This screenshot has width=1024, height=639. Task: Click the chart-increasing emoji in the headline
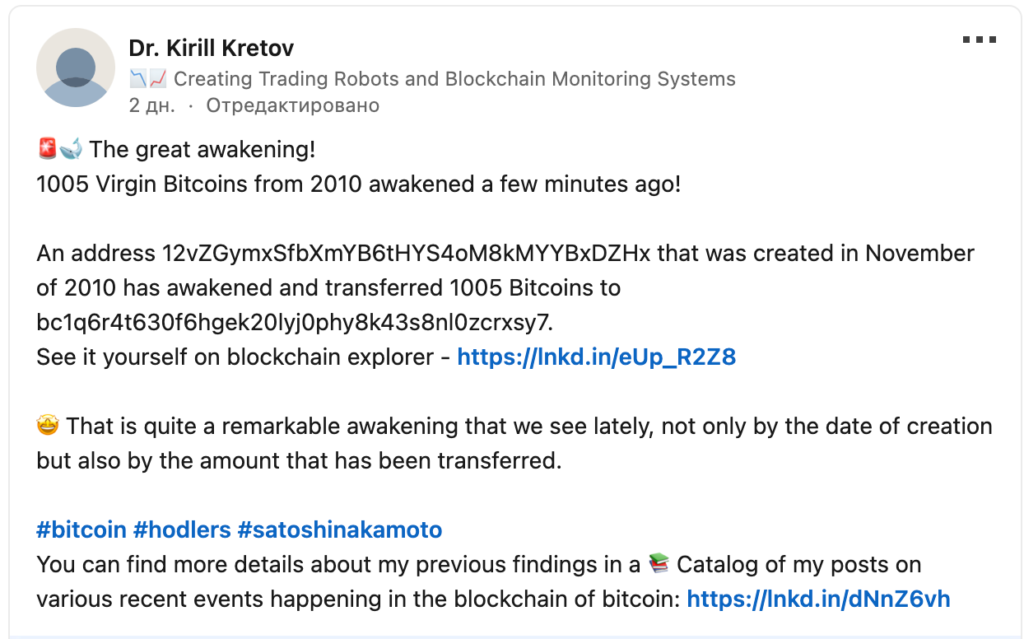click(x=157, y=79)
